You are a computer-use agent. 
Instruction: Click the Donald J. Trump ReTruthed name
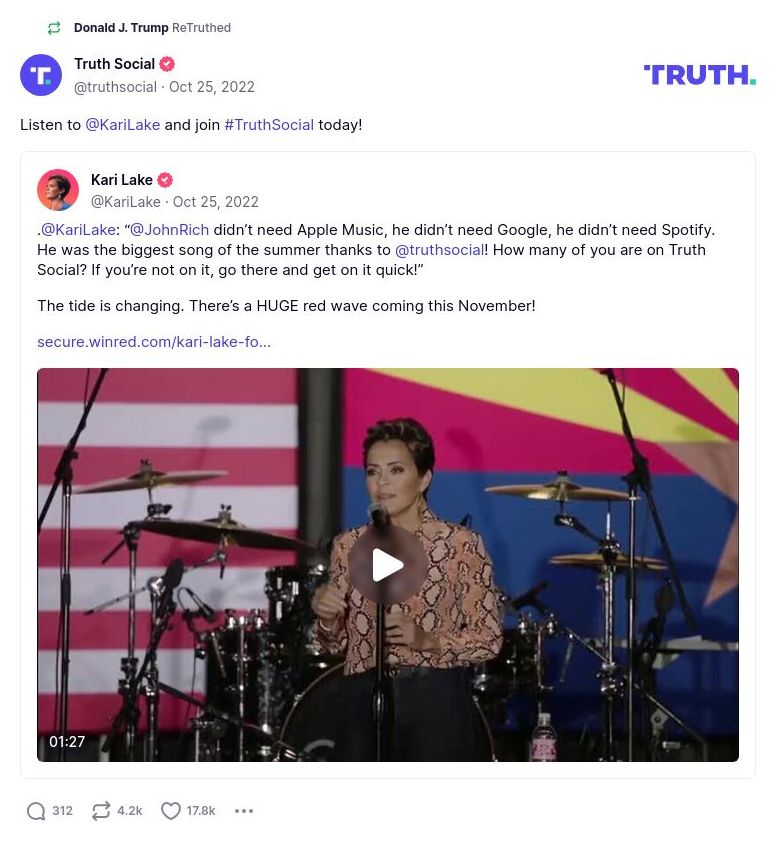pos(121,28)
